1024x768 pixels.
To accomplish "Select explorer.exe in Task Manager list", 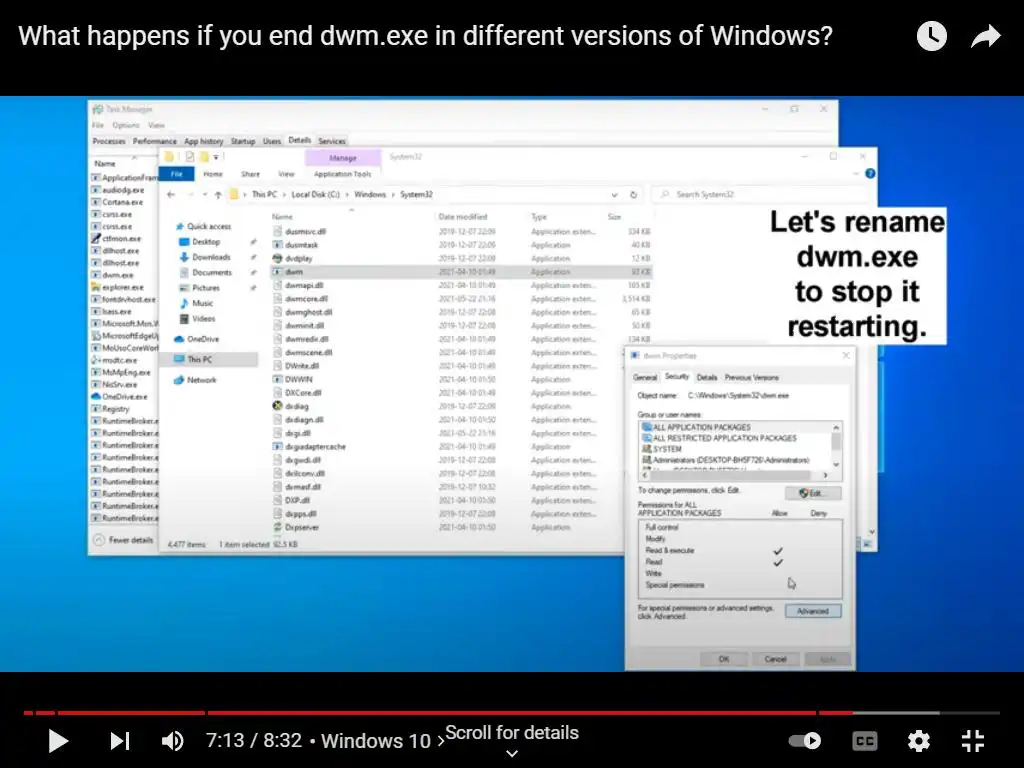I will 122,287.
